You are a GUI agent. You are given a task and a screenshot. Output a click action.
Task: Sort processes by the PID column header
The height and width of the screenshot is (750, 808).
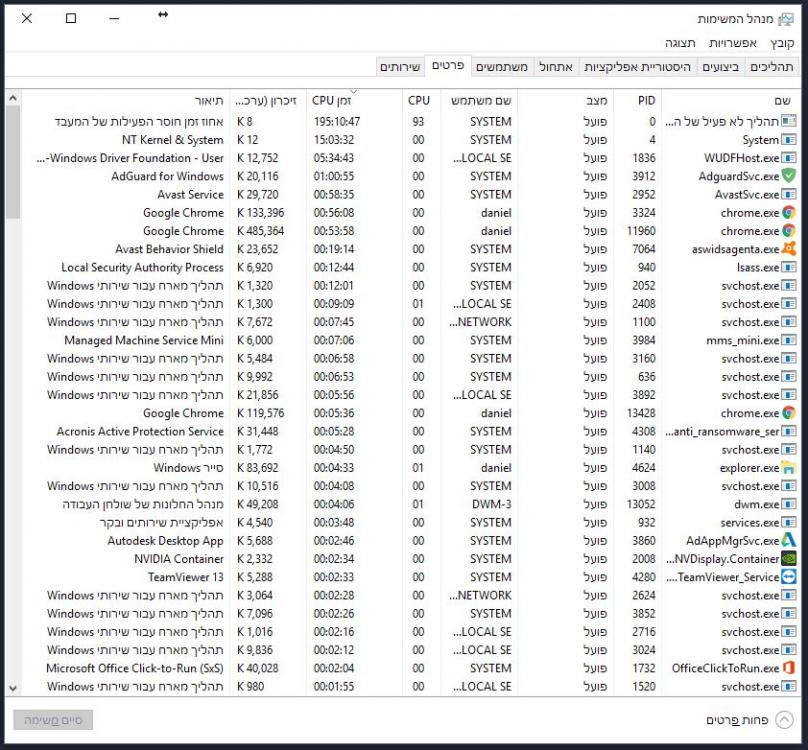646,101
